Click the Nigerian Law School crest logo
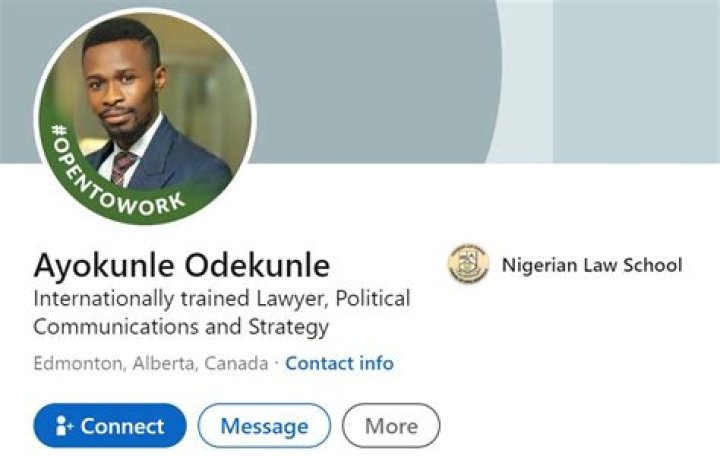This screenshot has height=456, width=720. (467, 265)
